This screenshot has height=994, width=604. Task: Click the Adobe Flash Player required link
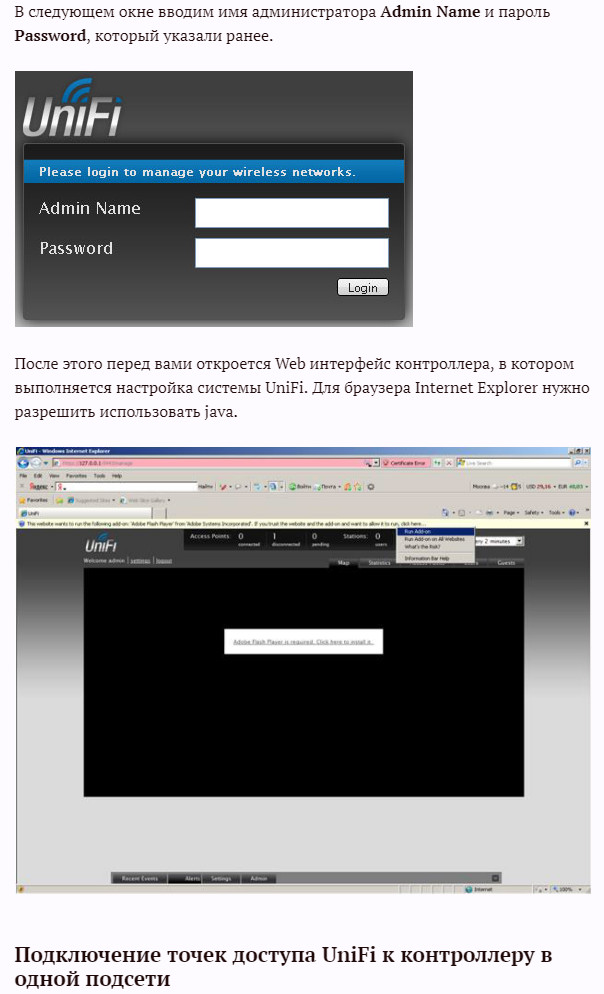tap(303, 642)
